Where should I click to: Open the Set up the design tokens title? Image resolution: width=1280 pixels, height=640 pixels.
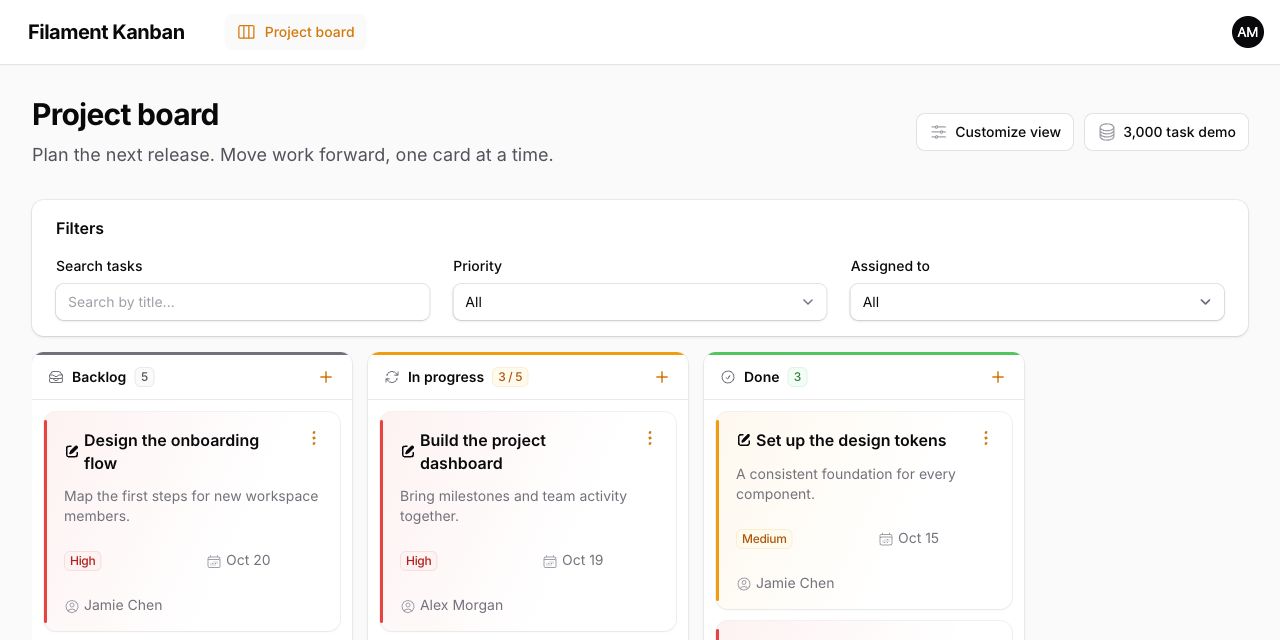coord(851,440)
